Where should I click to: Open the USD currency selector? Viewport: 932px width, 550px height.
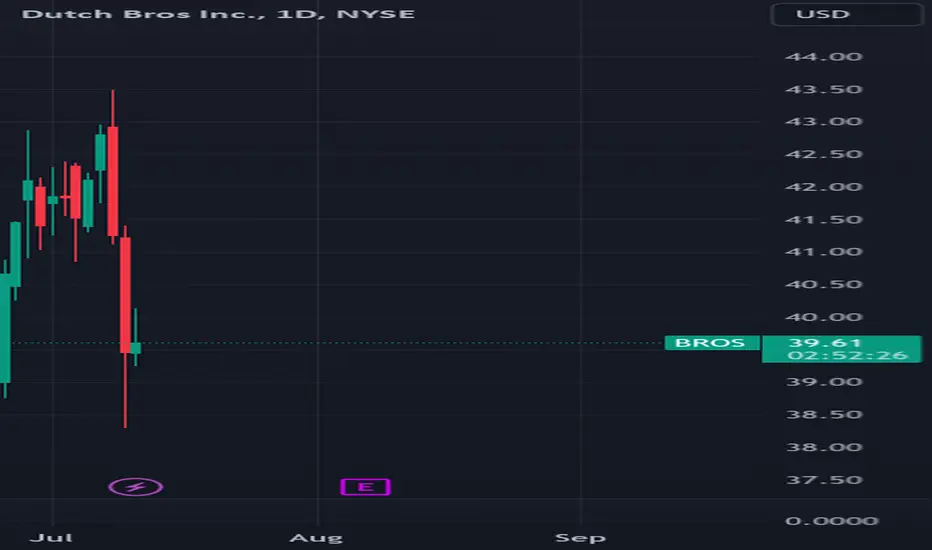[846, 14]
